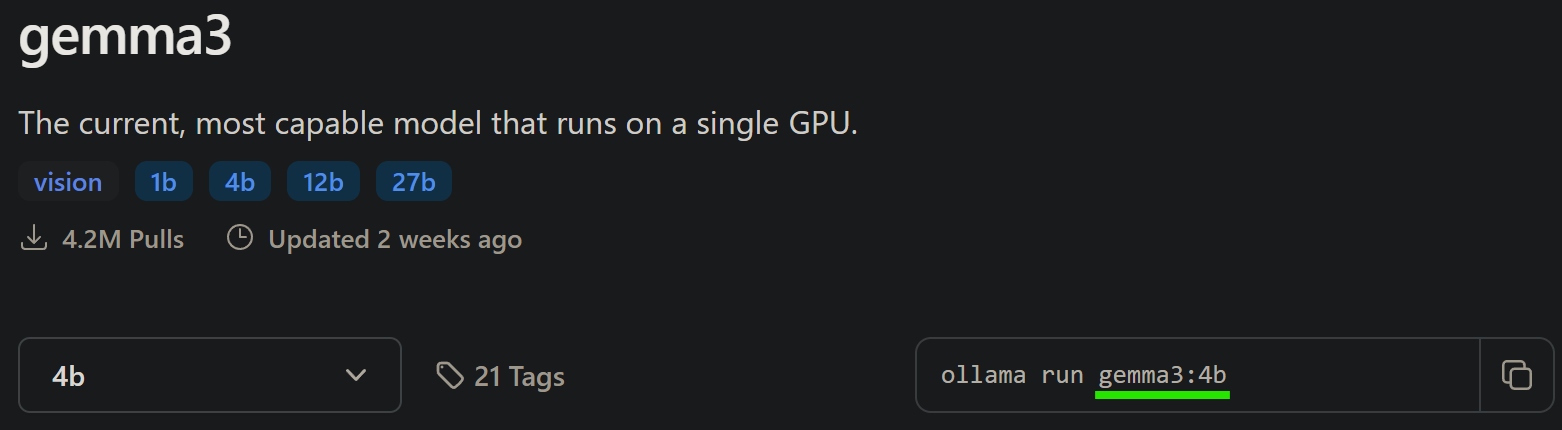Click the Updated 2 weeks ago text
The width and height of the screenshot is (1562, 430).
point(395,240)
